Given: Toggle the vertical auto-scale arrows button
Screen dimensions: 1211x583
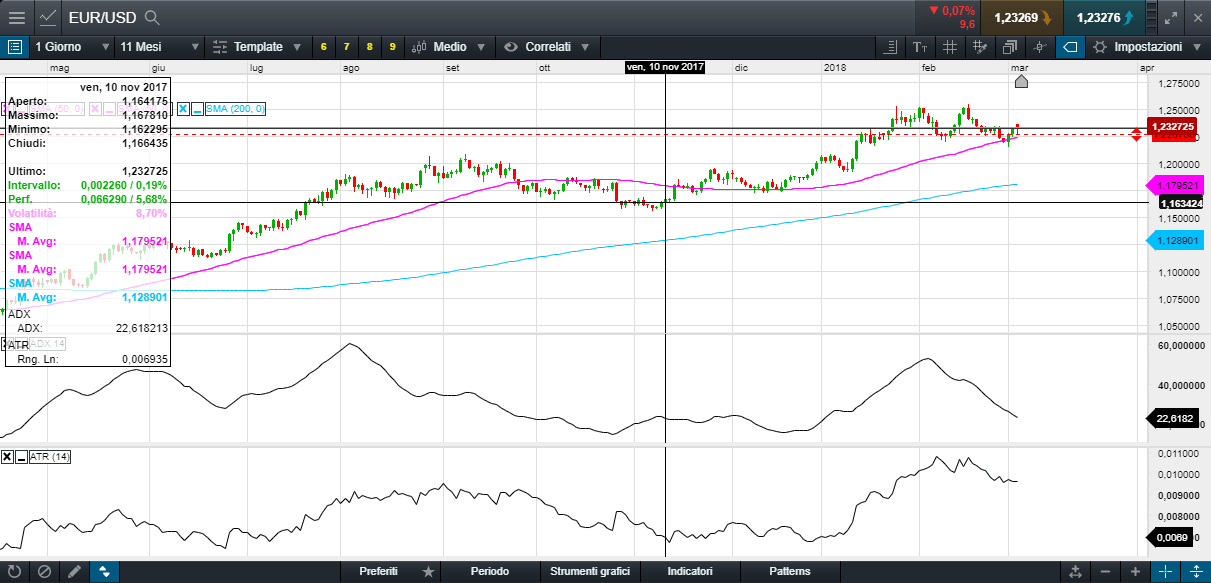Looking at the screenshot, I should pos(1195,572).
